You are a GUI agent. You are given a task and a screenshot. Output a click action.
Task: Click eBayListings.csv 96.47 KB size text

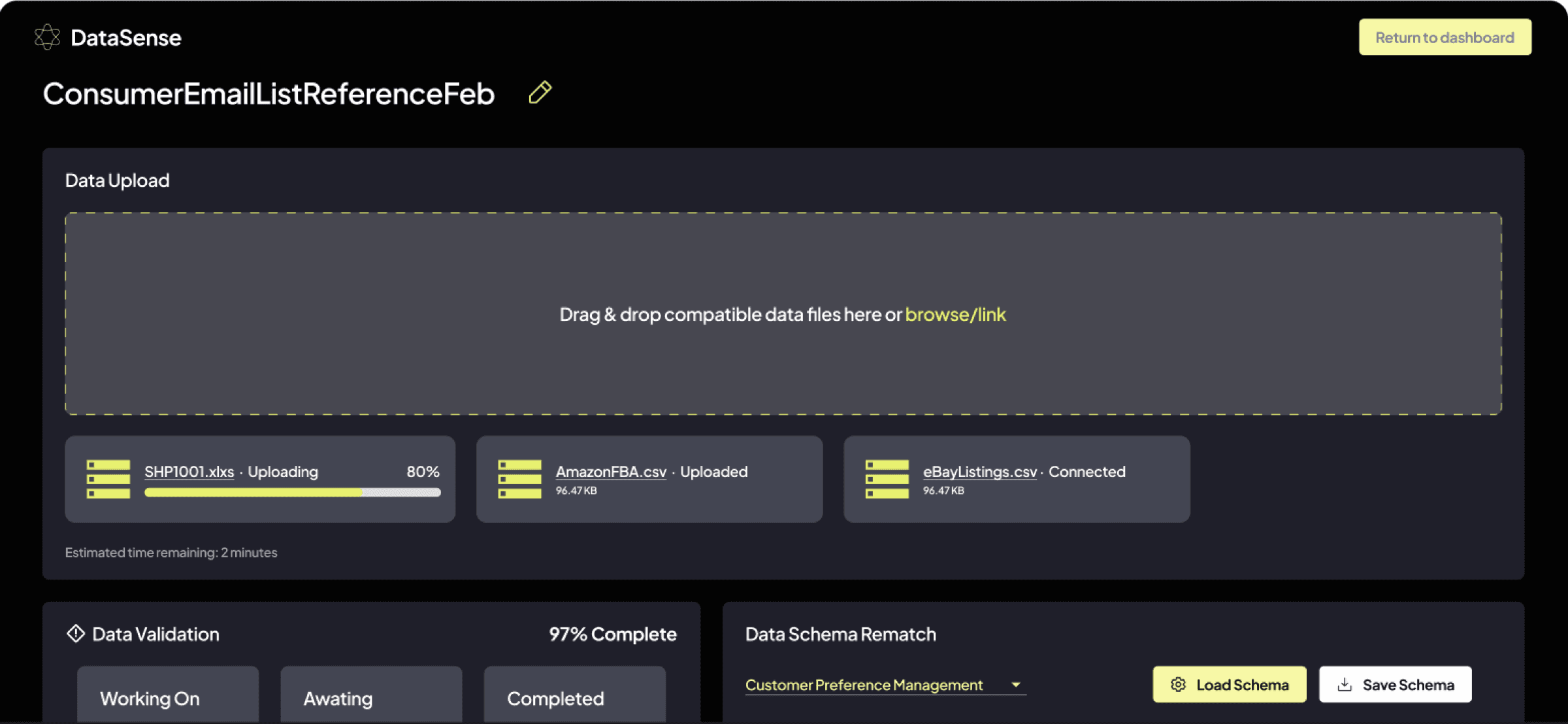point(943,491)
